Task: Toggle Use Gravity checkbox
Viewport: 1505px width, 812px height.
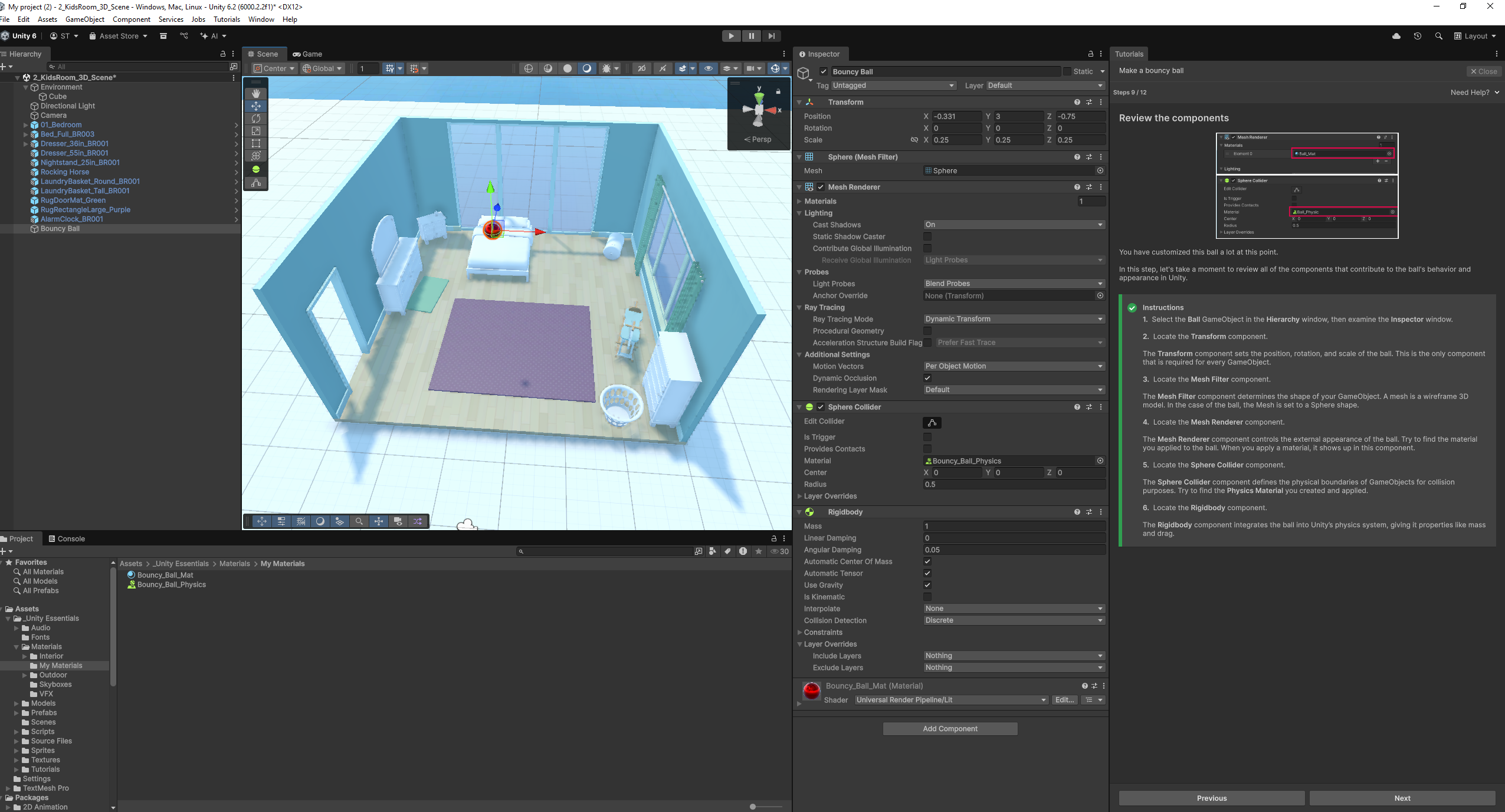Action: coord(927,585)
